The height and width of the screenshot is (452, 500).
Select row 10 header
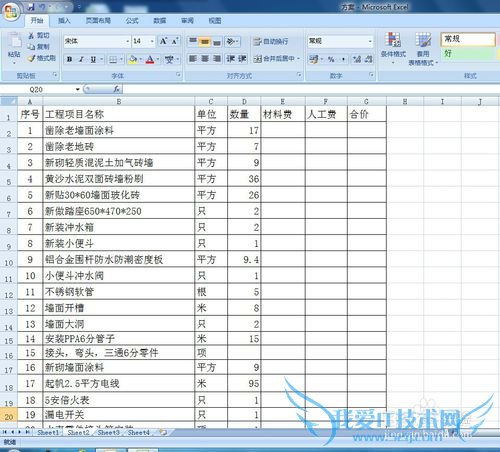point(9,260)
